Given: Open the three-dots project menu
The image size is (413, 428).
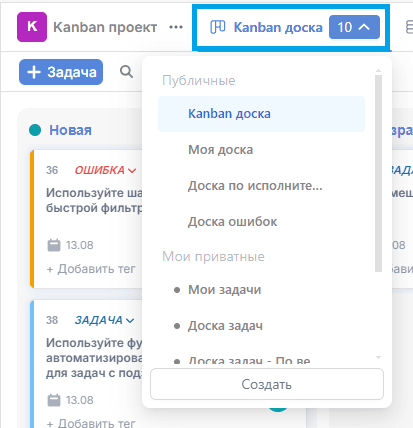Looking at the screenshot, I should tap(176, 27).
